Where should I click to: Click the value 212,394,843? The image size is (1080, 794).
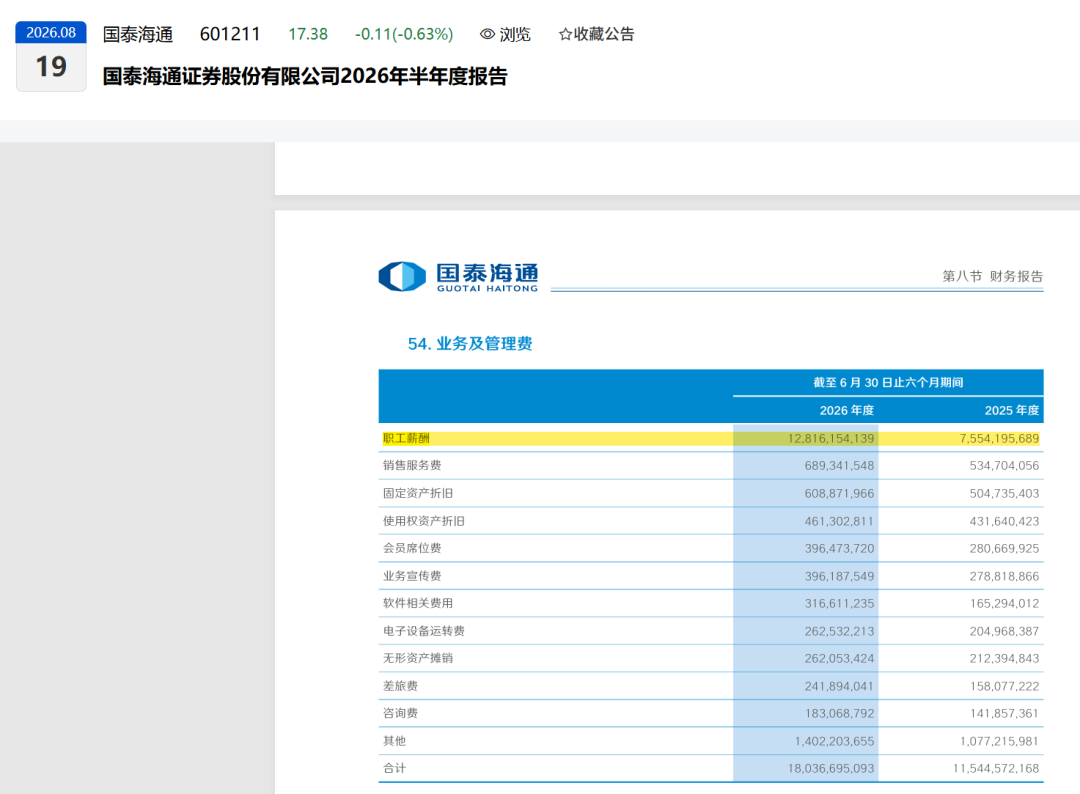pyautogui.click(x=1004, y=658)
